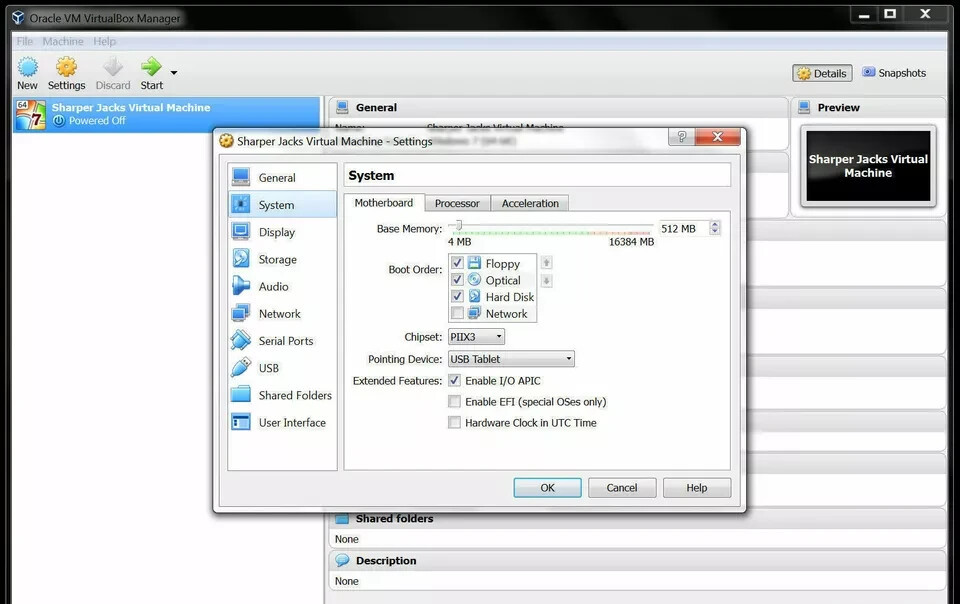Decrease base memory with the down stepper
Viewport: 960px width, 604px height.
click(x=714, y=232)
